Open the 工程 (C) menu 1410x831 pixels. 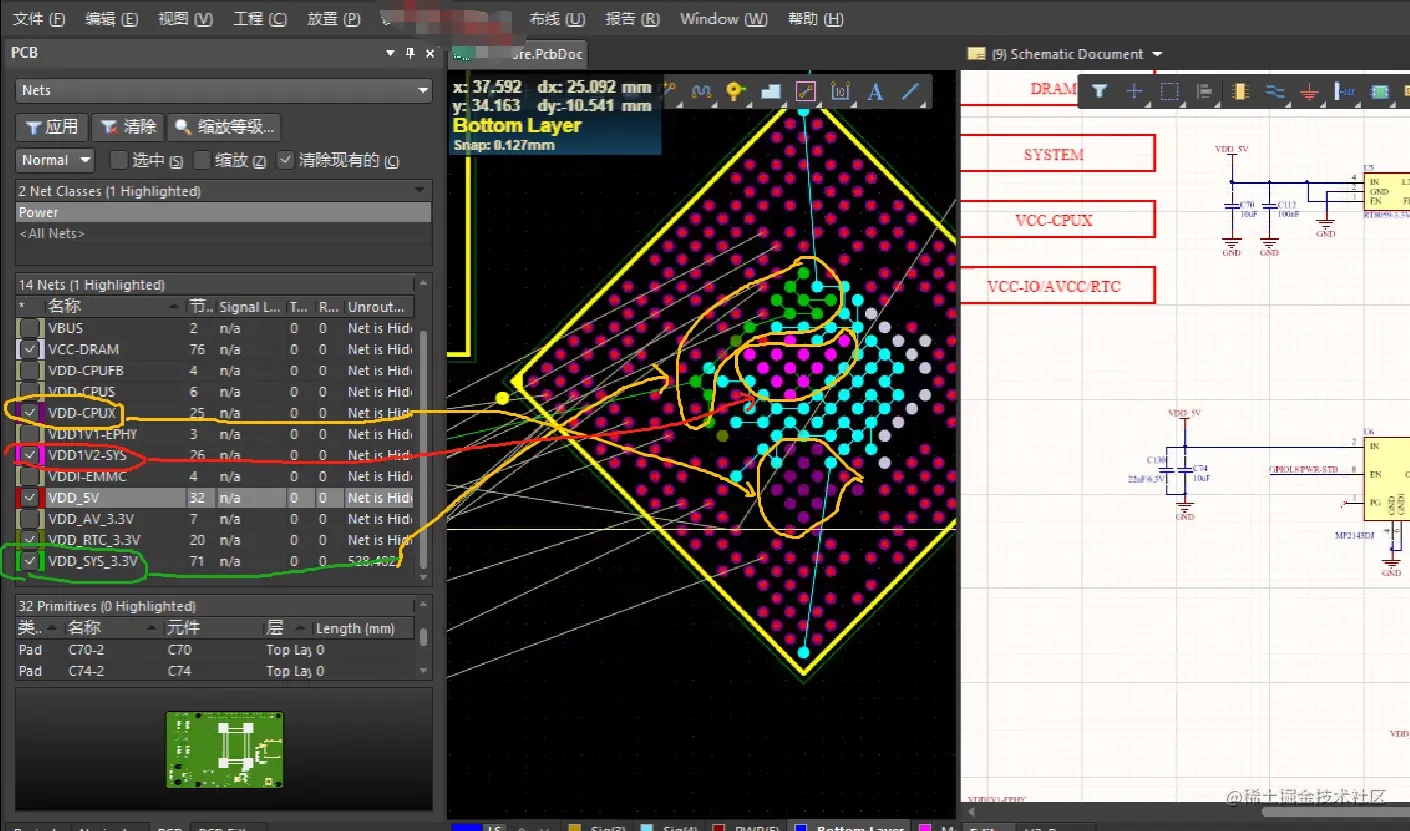(260, 19)
